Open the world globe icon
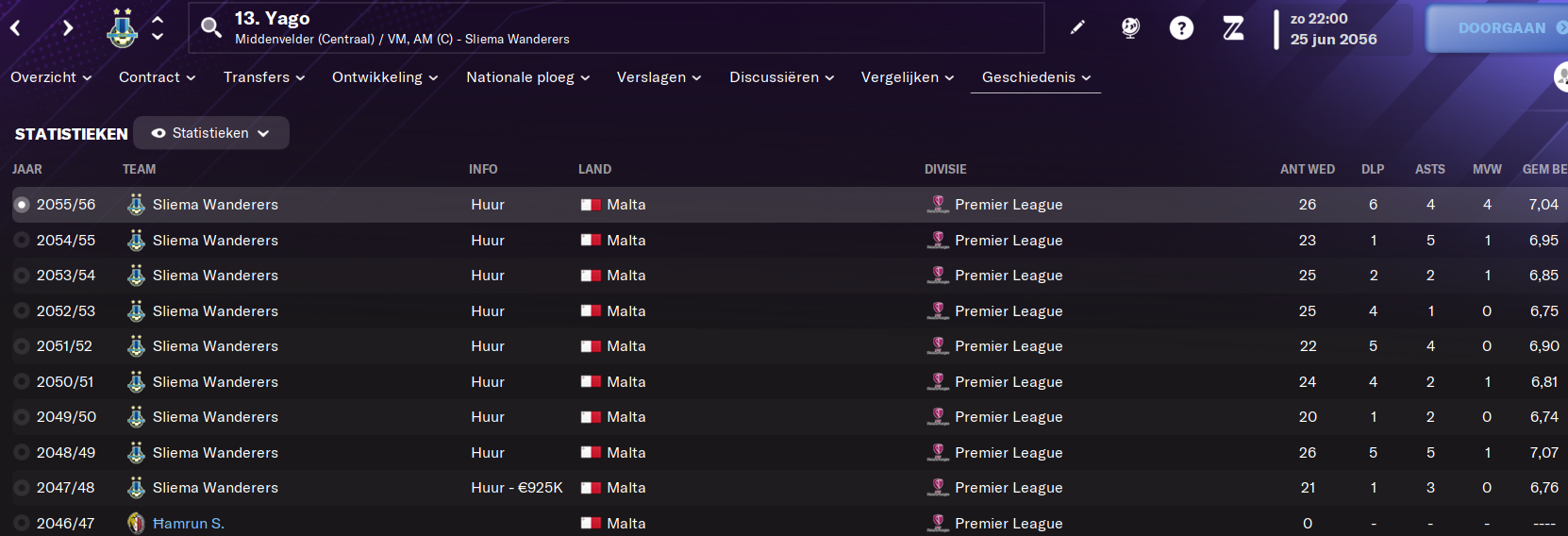Image resolution: width=1568 pixels, height=536 pixels. point(1130,28)
